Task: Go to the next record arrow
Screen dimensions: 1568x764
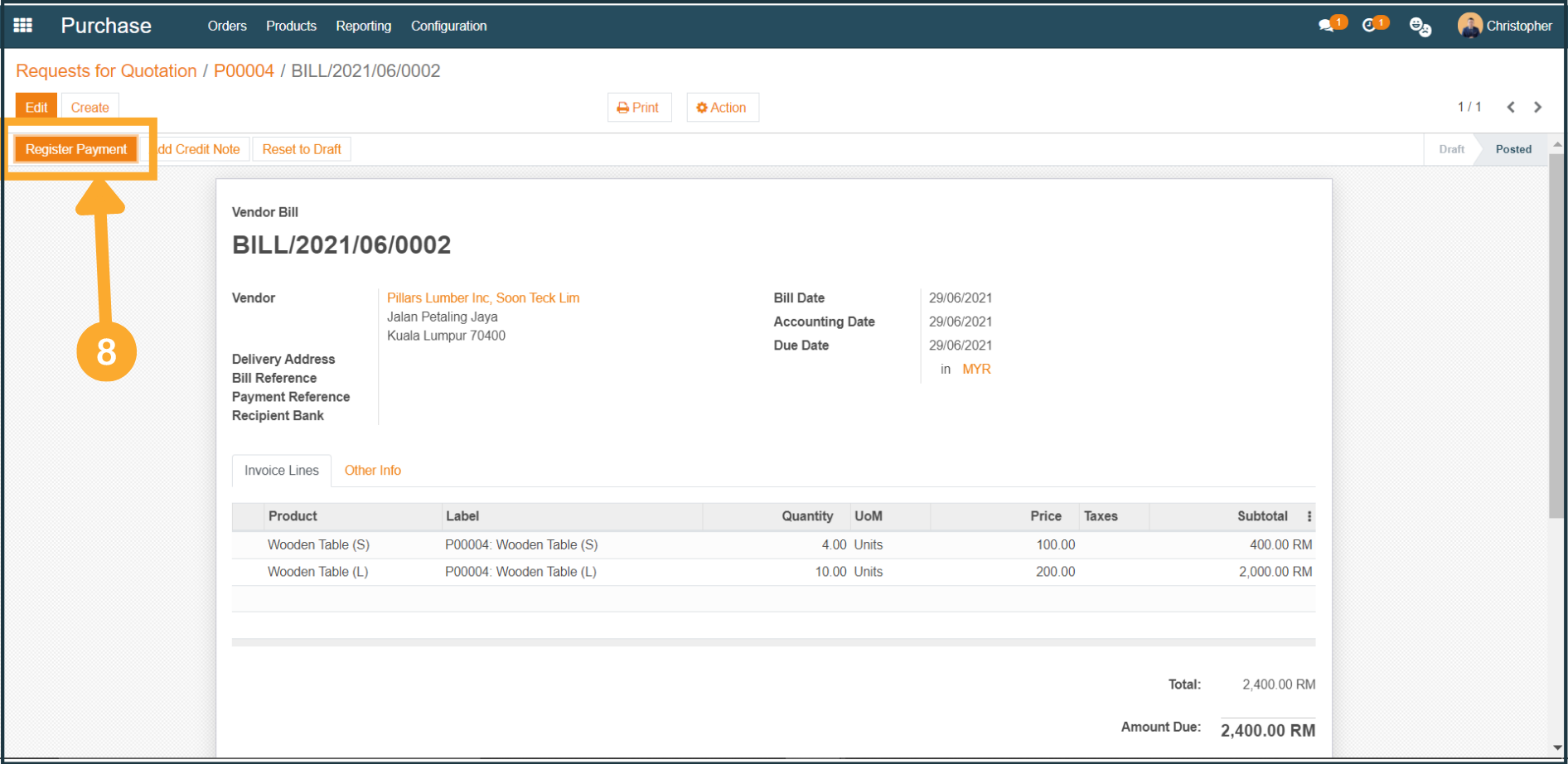Action: point(1538,107)
